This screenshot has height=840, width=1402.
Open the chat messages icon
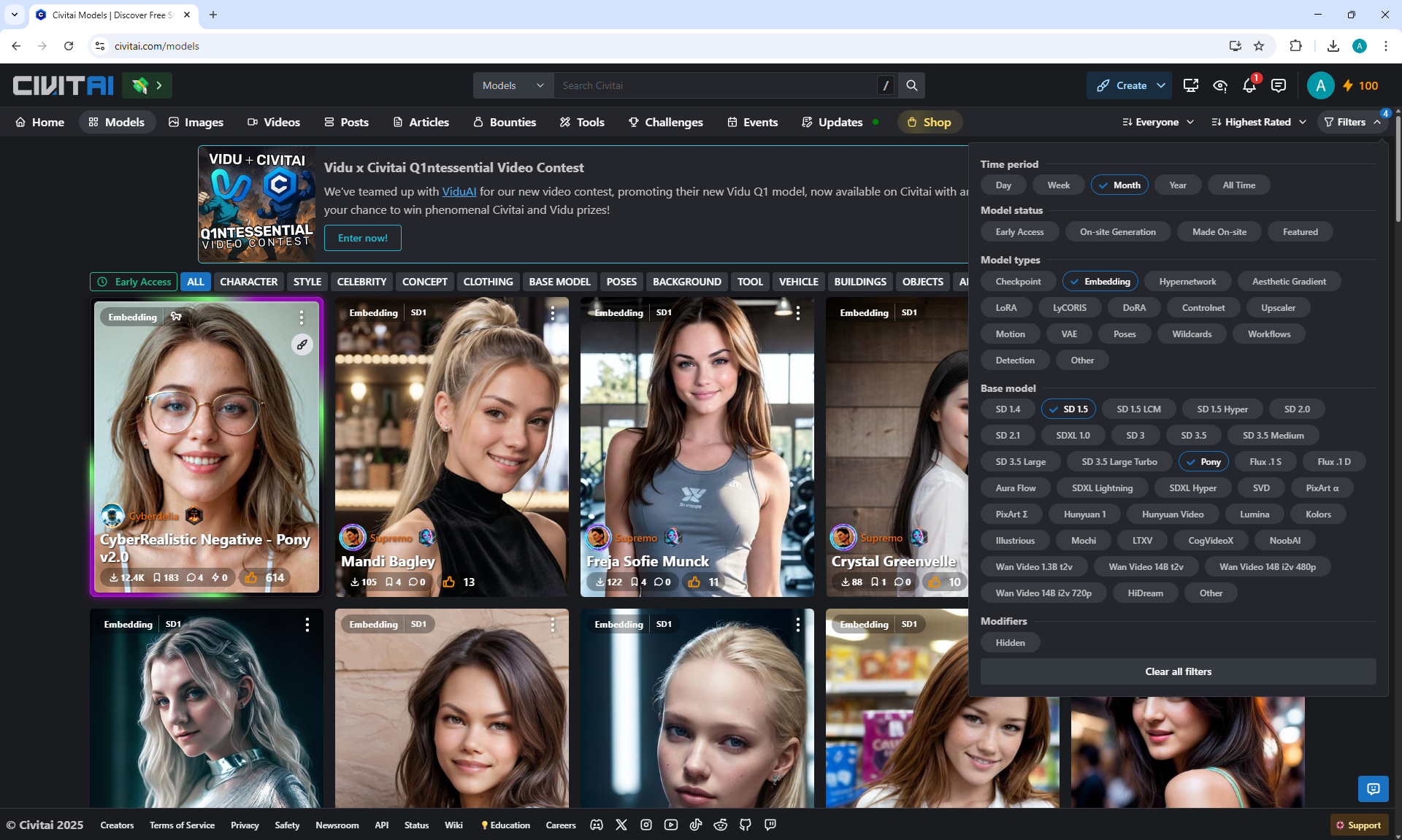pyautogui.click(x=1278, y=86)
